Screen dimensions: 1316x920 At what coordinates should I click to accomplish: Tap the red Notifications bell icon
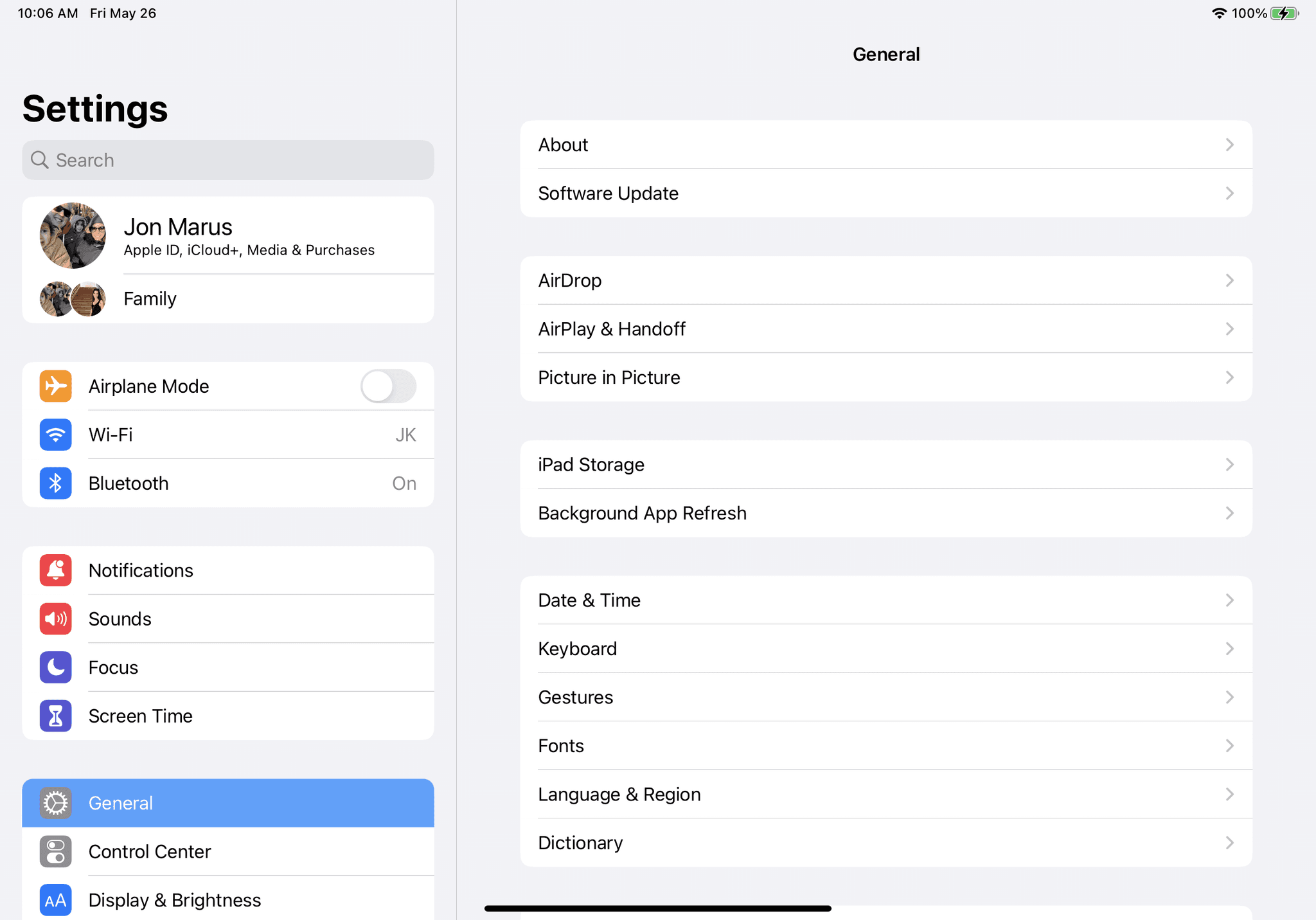click(56, 570)
